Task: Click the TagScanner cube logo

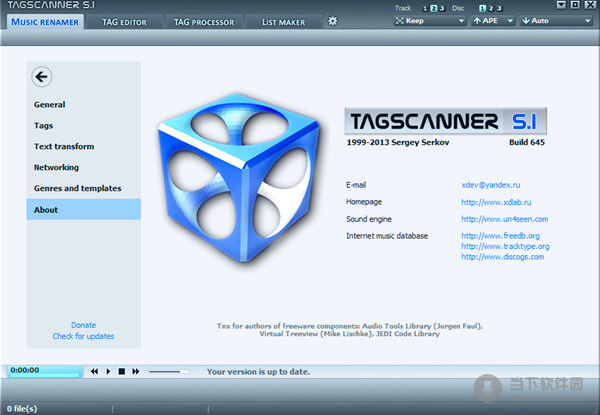Action: pos(238,178)
